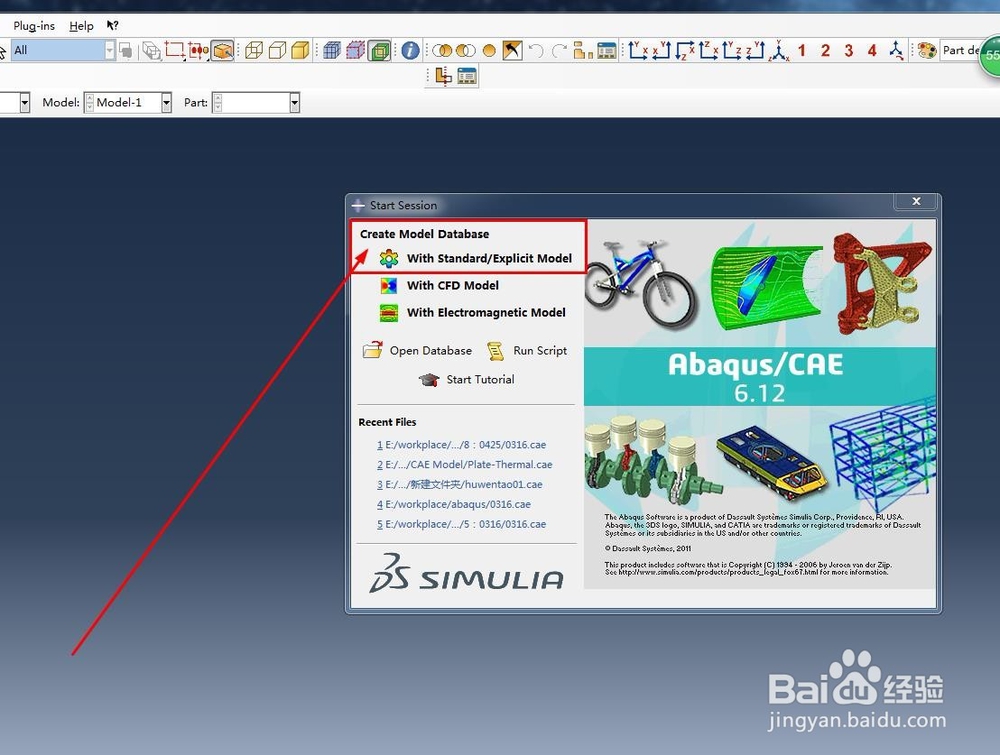The width and height of the screenshot is (1000, 755).
Task: Open the table window icon on second toolbar row
Action: click(x=467, y=77)
